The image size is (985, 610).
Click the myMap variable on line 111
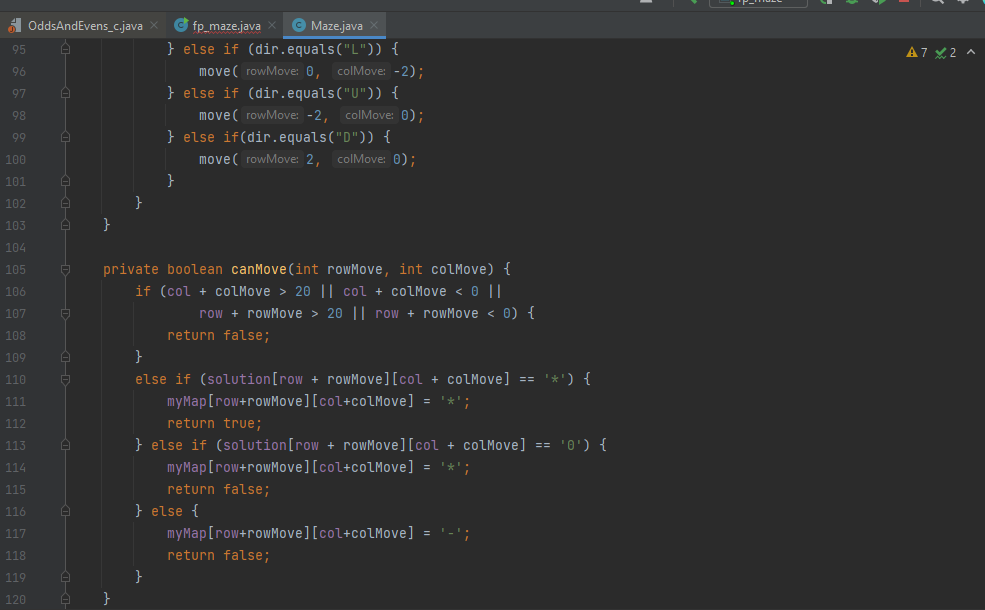(187, 401)
